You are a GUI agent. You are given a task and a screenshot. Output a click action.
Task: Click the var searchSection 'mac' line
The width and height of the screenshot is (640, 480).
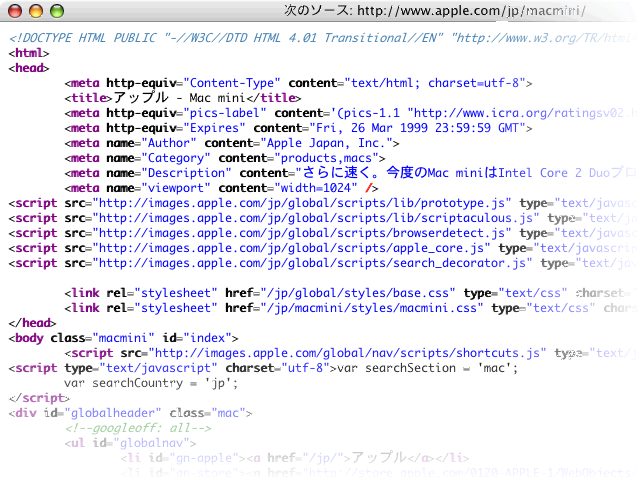264,368
